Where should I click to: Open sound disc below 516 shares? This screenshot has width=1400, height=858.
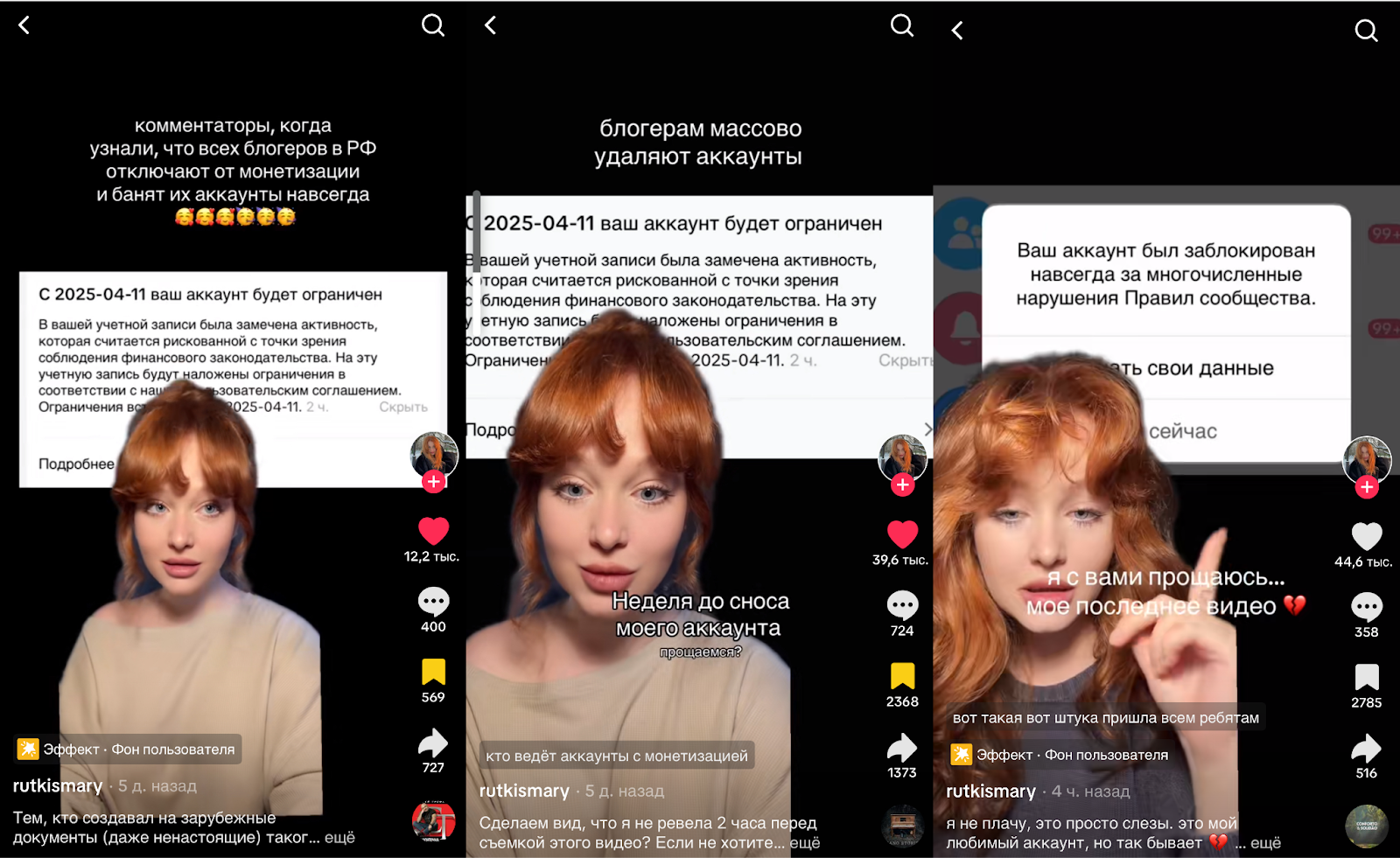click(1367, 827)
